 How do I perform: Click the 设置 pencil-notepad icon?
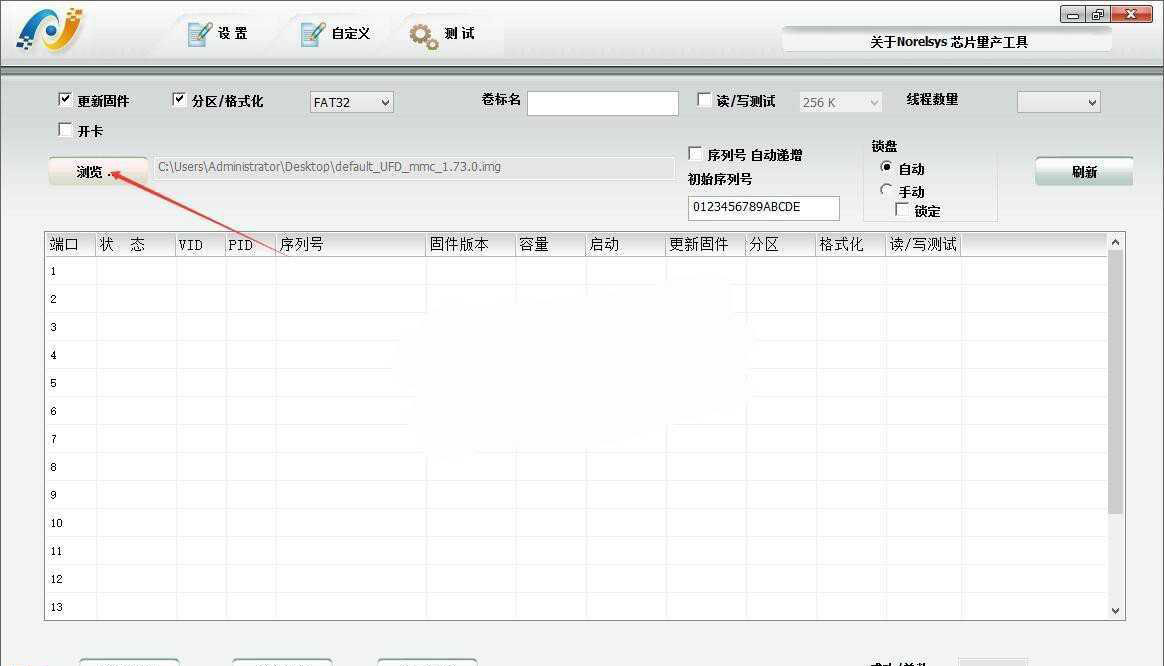[200, 34]
